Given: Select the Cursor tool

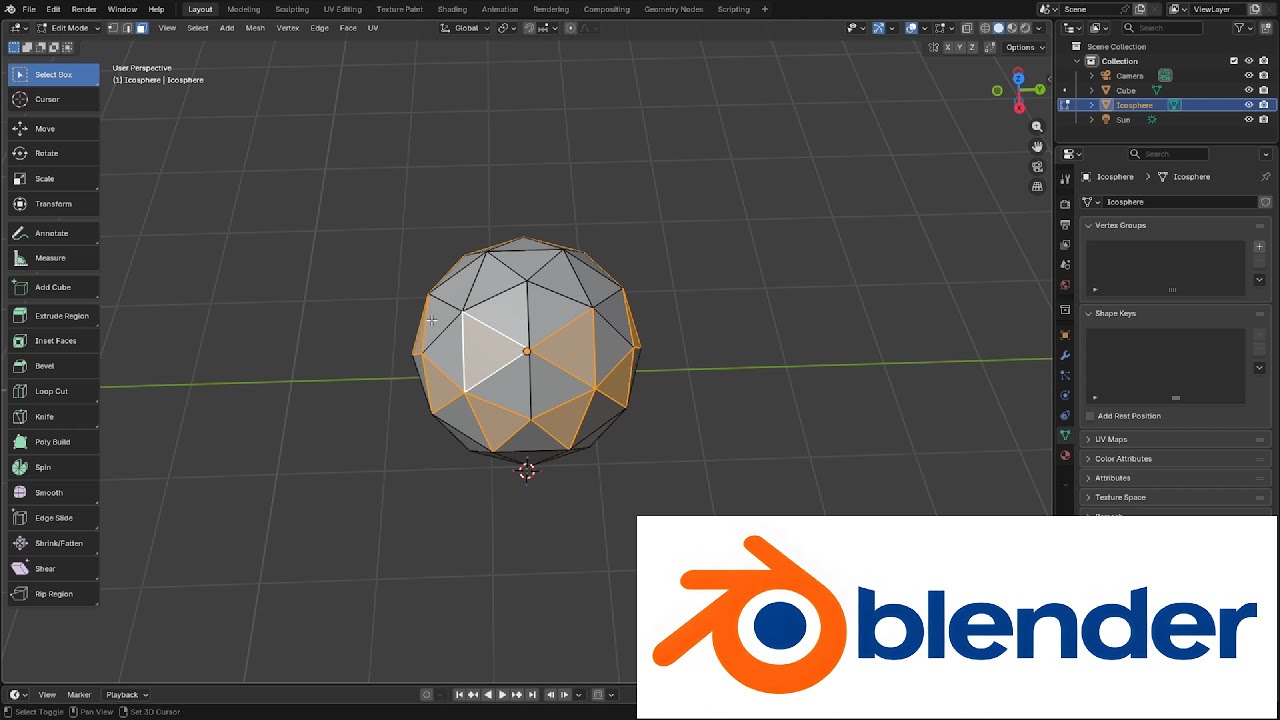Looking at the screenshot, I should tap(53, 99).
